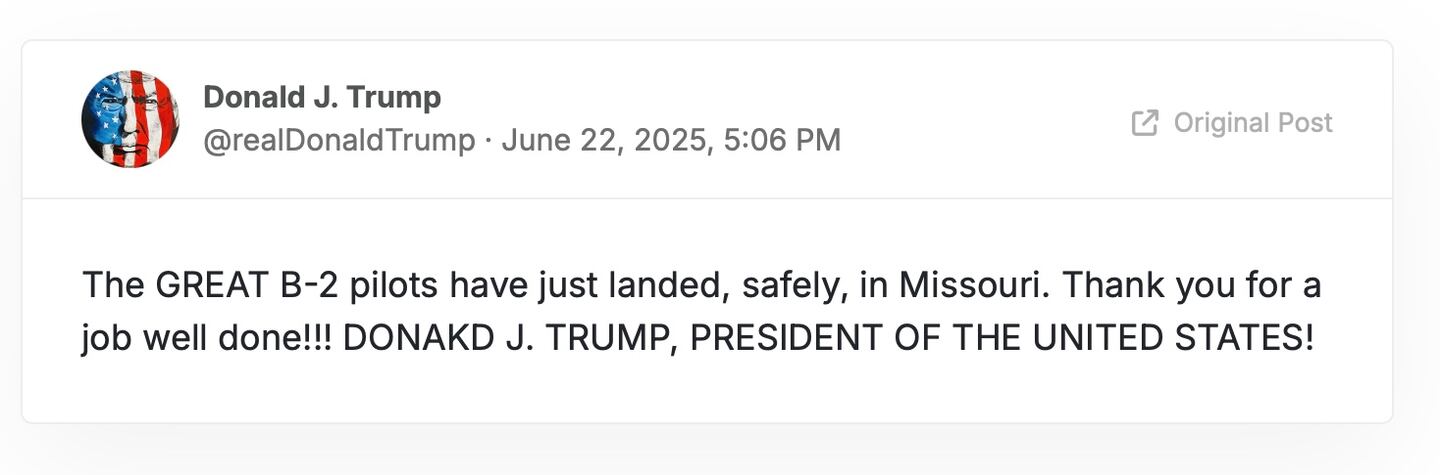Click "PRESIDENT OF THE UNITED STATES!" text

1001,339
